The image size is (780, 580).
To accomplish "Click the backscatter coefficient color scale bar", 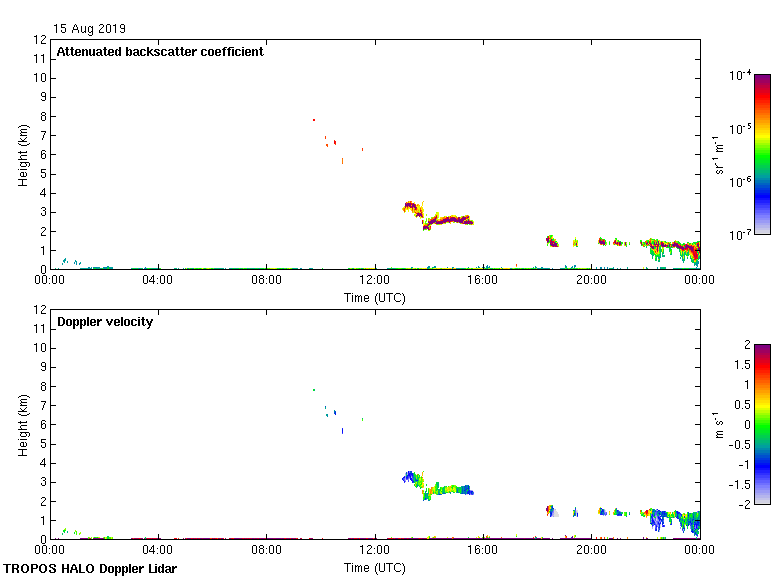I will click(762, 154).
